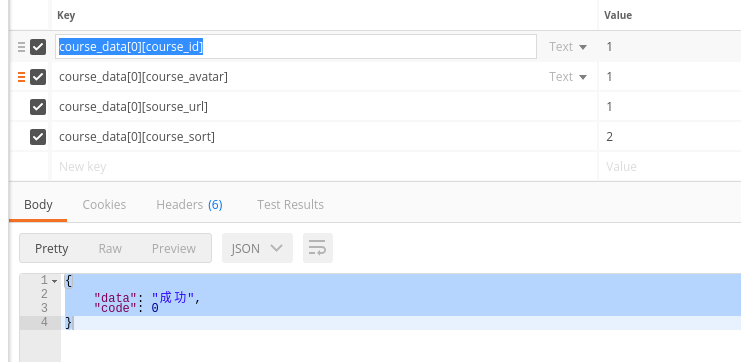Click the value cell of course_sort row
Image resolution: width=741 pixels, height=362 pixels.
670,137
